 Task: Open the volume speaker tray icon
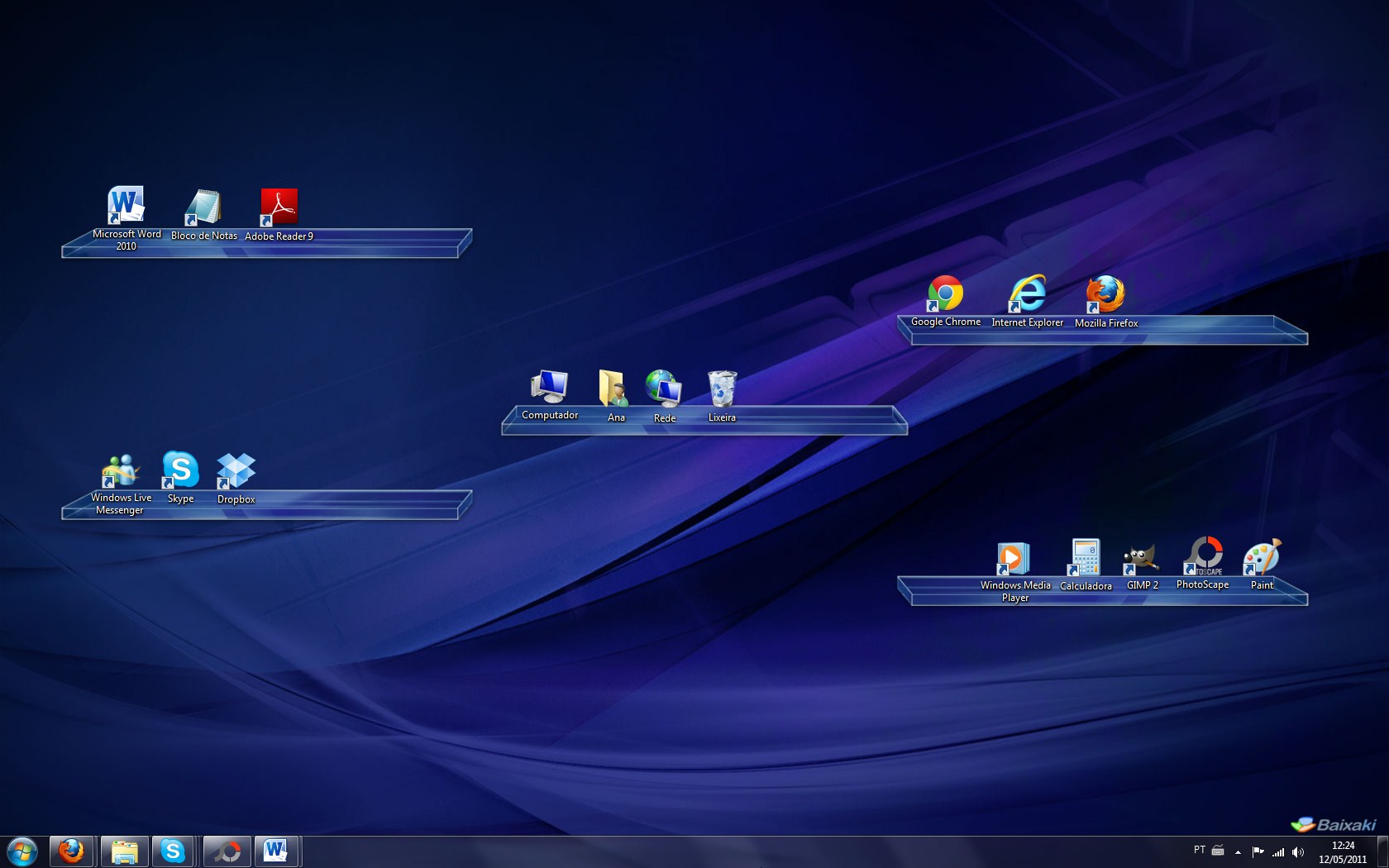(1298, 851)
